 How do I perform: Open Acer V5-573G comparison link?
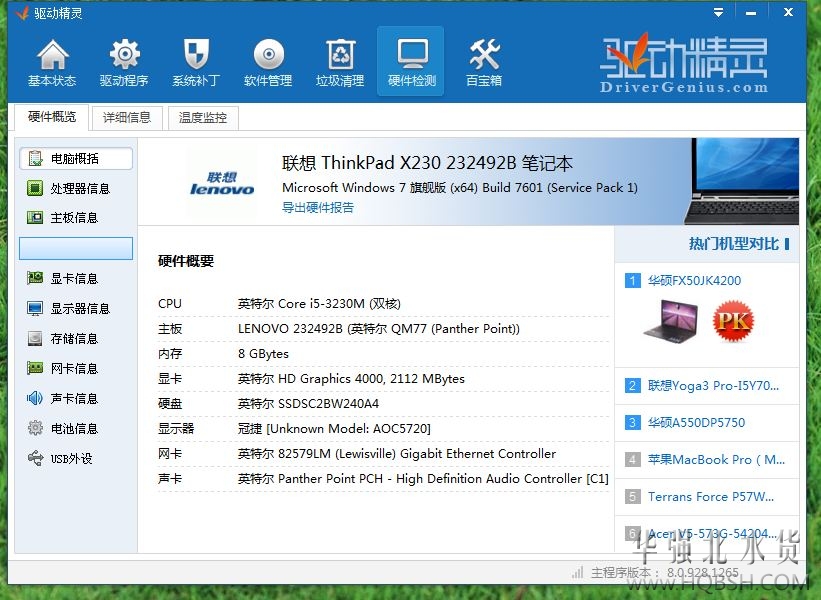point(712,534)
